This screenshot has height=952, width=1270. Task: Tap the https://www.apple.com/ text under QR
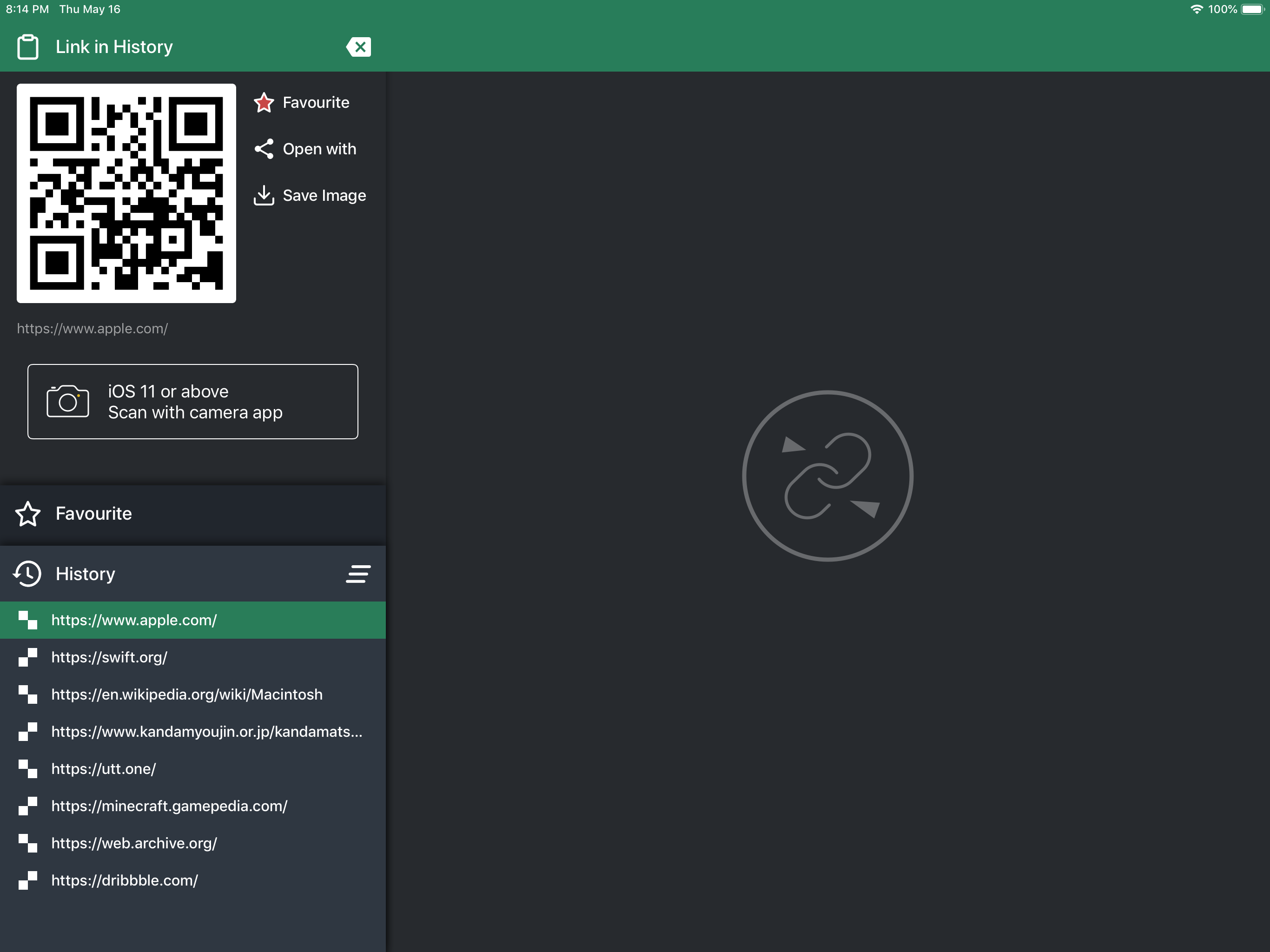tap(93, 329)
